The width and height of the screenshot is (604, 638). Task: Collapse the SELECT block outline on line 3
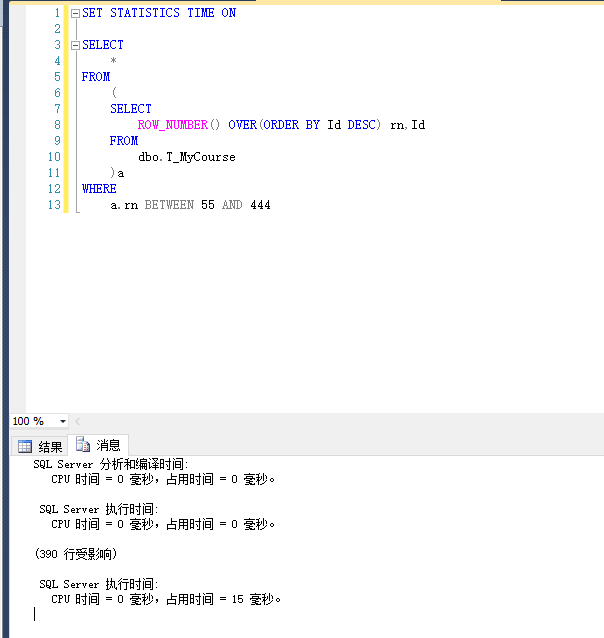[x=75, y=45]
